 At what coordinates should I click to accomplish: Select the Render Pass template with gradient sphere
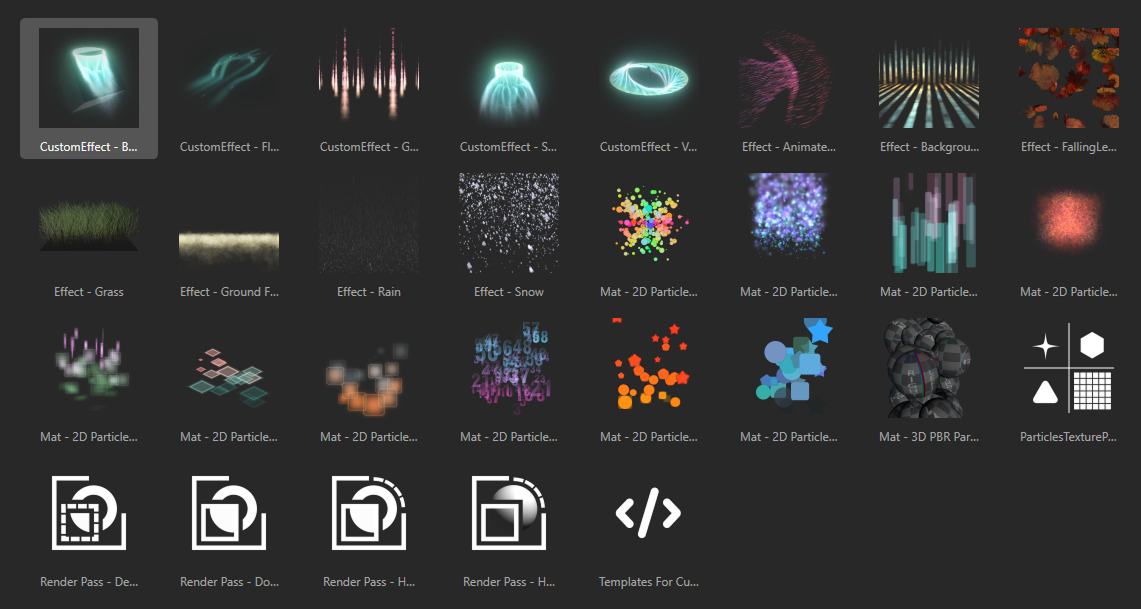(x=508, y=513)
